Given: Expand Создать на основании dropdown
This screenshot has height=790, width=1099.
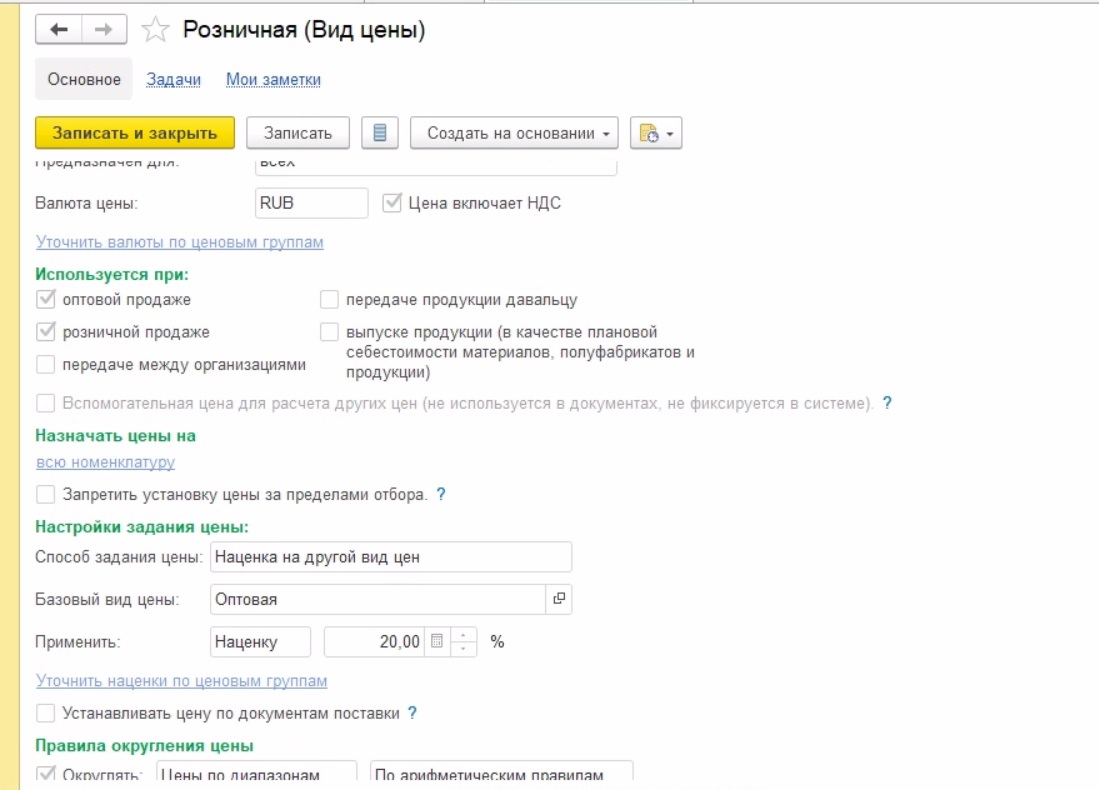Looking at the screenshot, I should pos(514,133).
